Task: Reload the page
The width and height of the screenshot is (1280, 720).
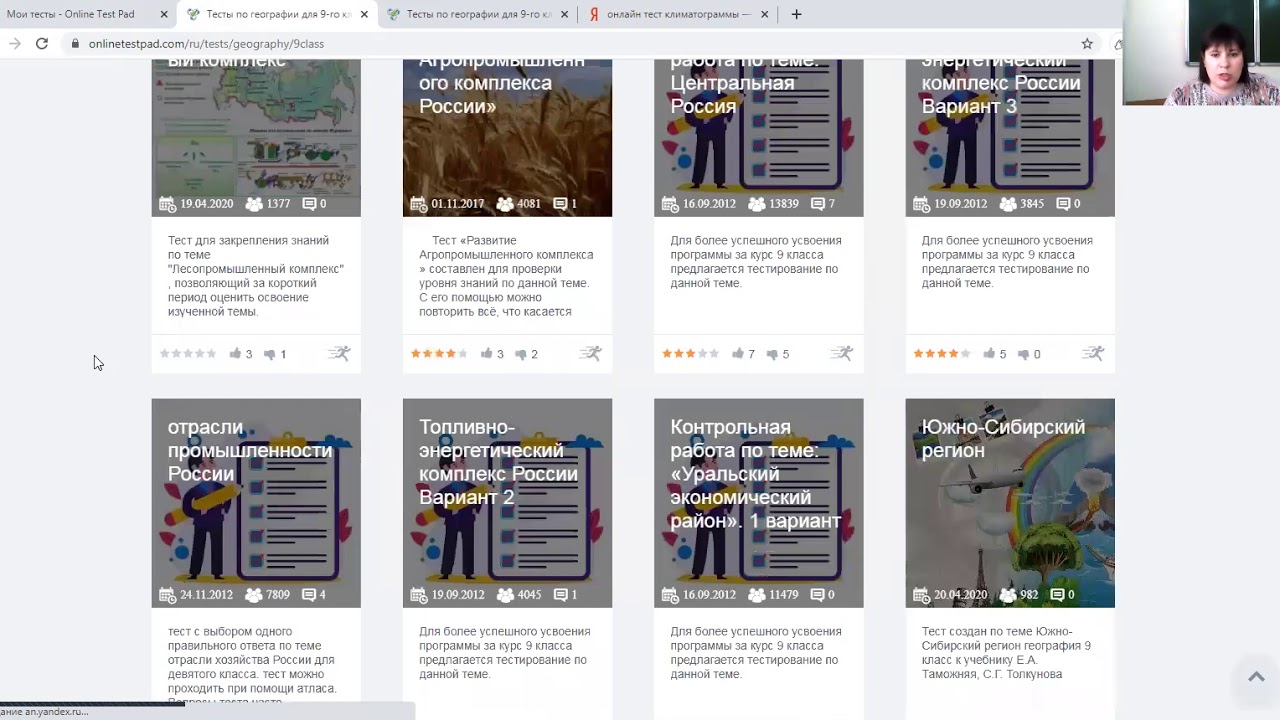Action: pos(42,44)
